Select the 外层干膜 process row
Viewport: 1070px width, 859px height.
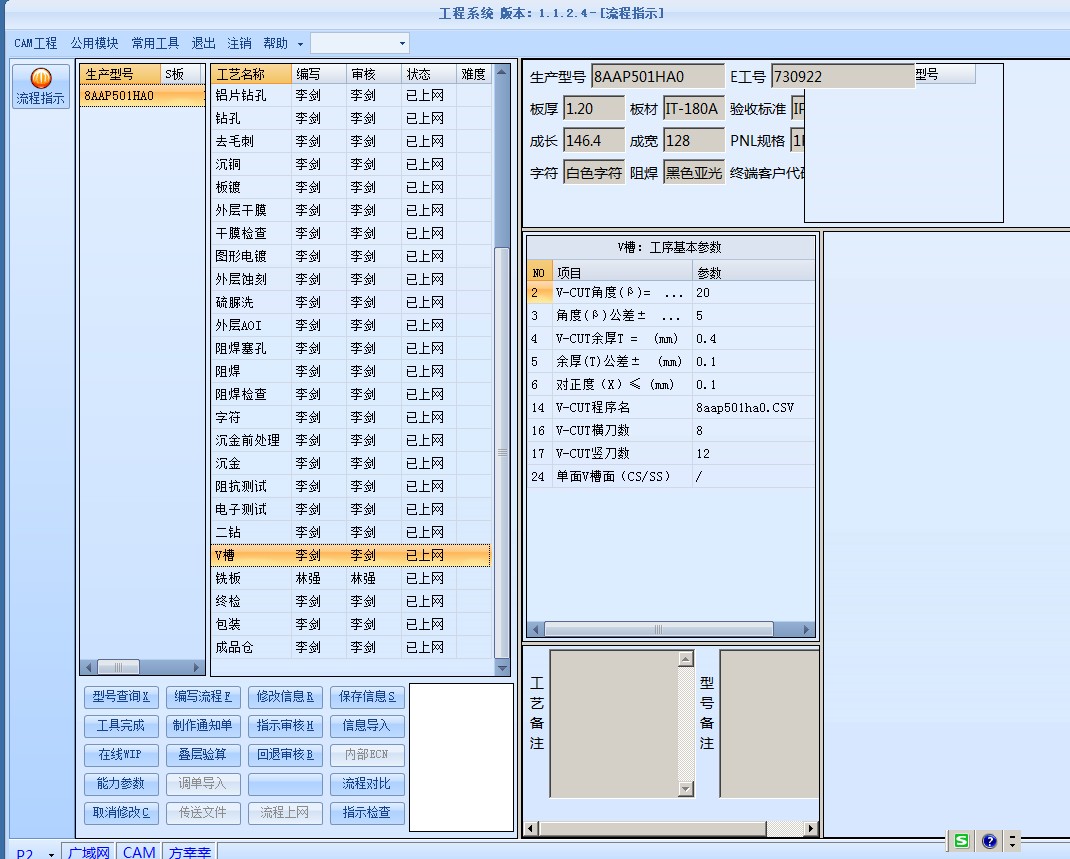click(x=351, y=210)
